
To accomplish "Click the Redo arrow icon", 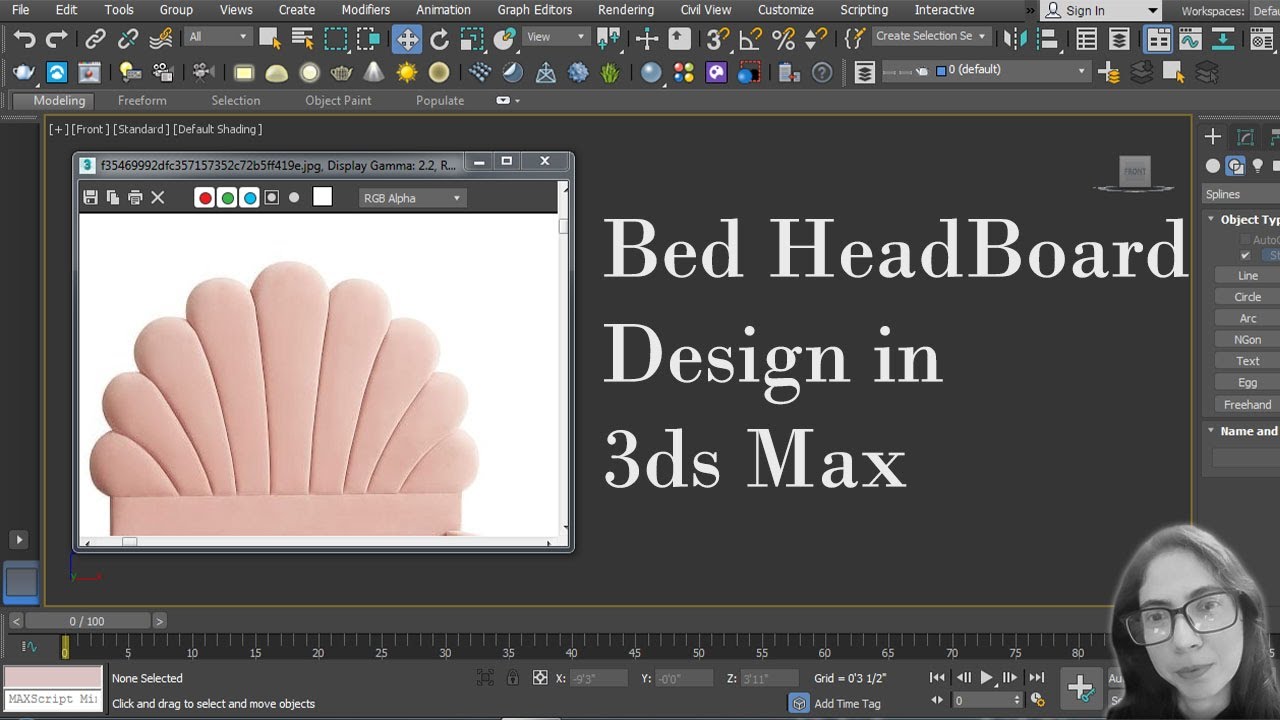I will (57, 39).
